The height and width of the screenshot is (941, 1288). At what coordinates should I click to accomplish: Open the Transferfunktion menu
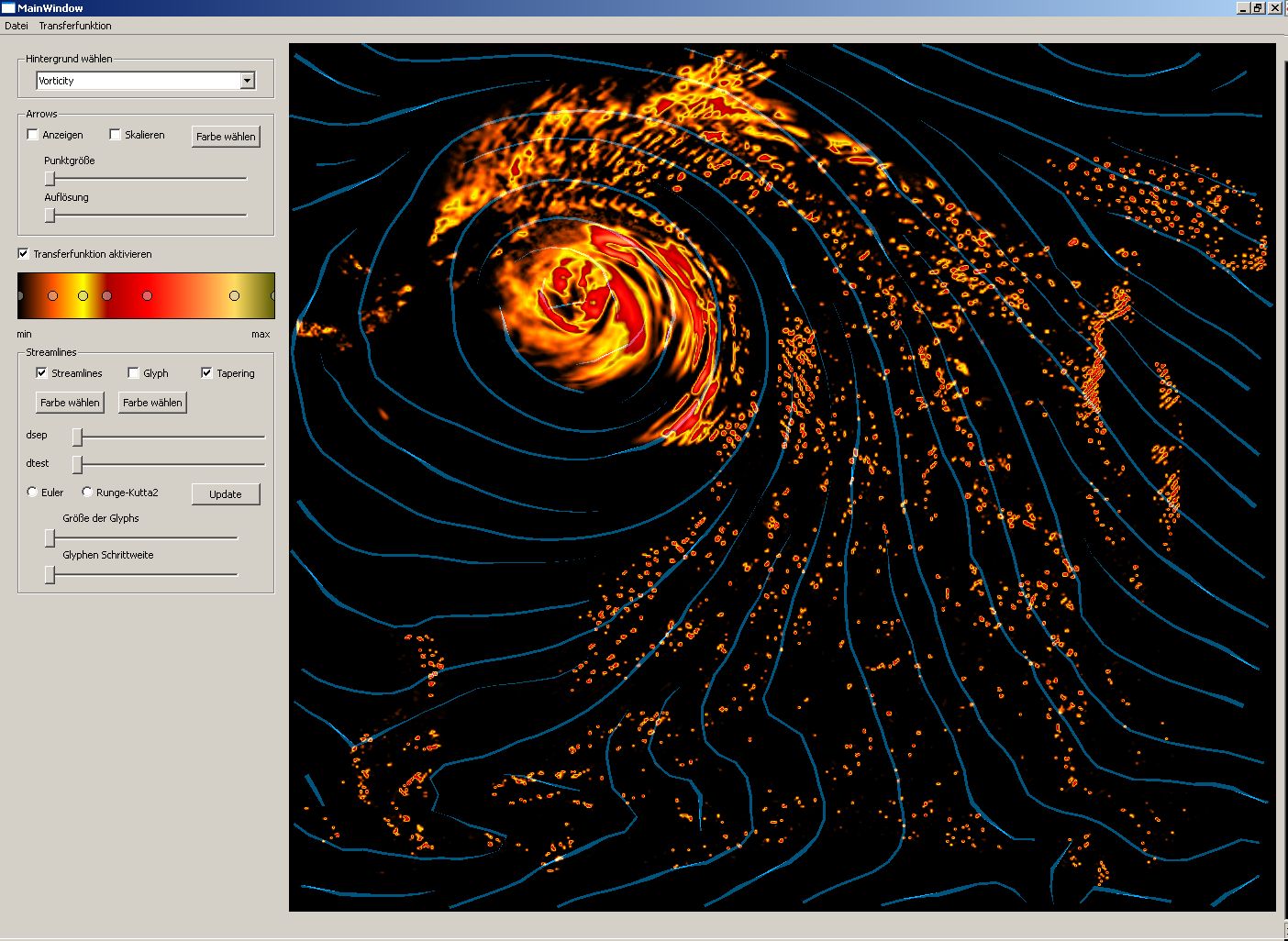tap(75, 26)
